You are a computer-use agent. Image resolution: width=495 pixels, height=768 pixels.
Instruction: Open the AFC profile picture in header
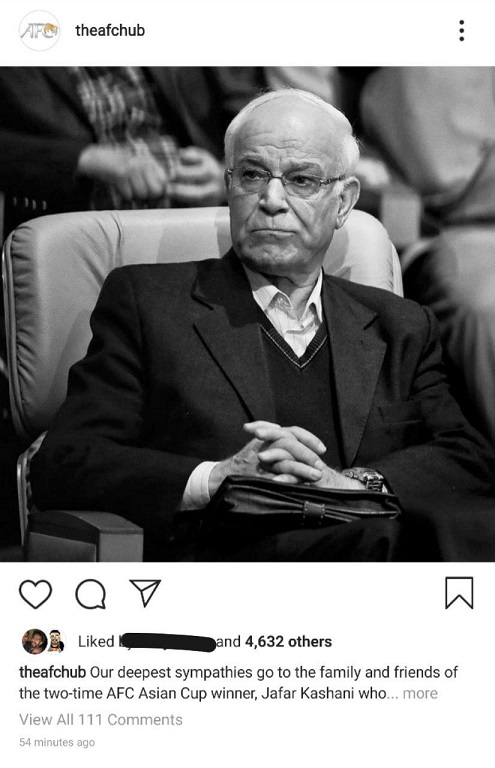pos(39,31)
